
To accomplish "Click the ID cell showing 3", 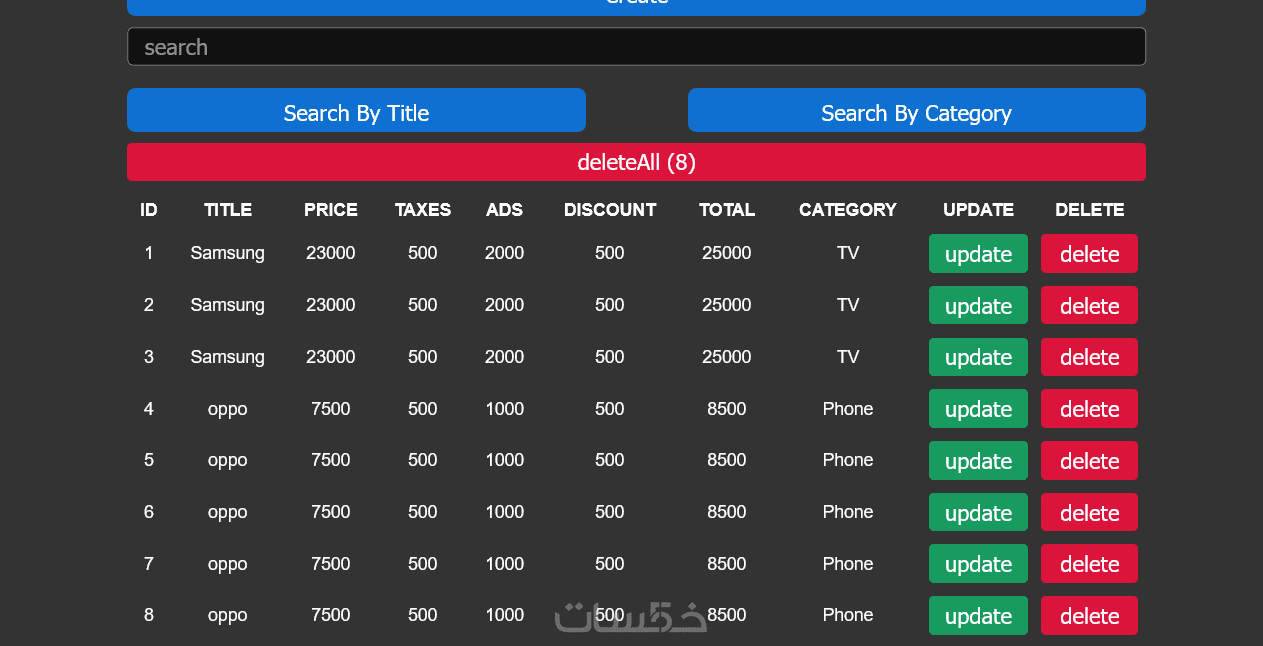I will [x=149, y=357].
